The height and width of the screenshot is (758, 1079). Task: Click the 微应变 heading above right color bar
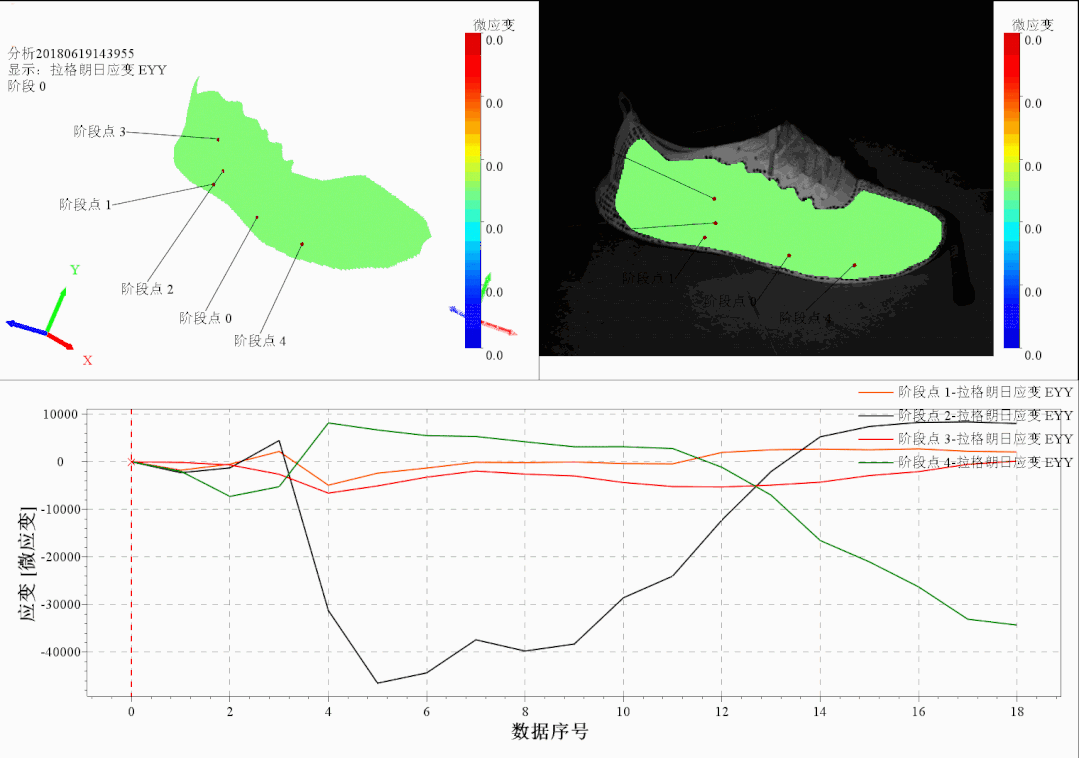[x=1032, y=24]
